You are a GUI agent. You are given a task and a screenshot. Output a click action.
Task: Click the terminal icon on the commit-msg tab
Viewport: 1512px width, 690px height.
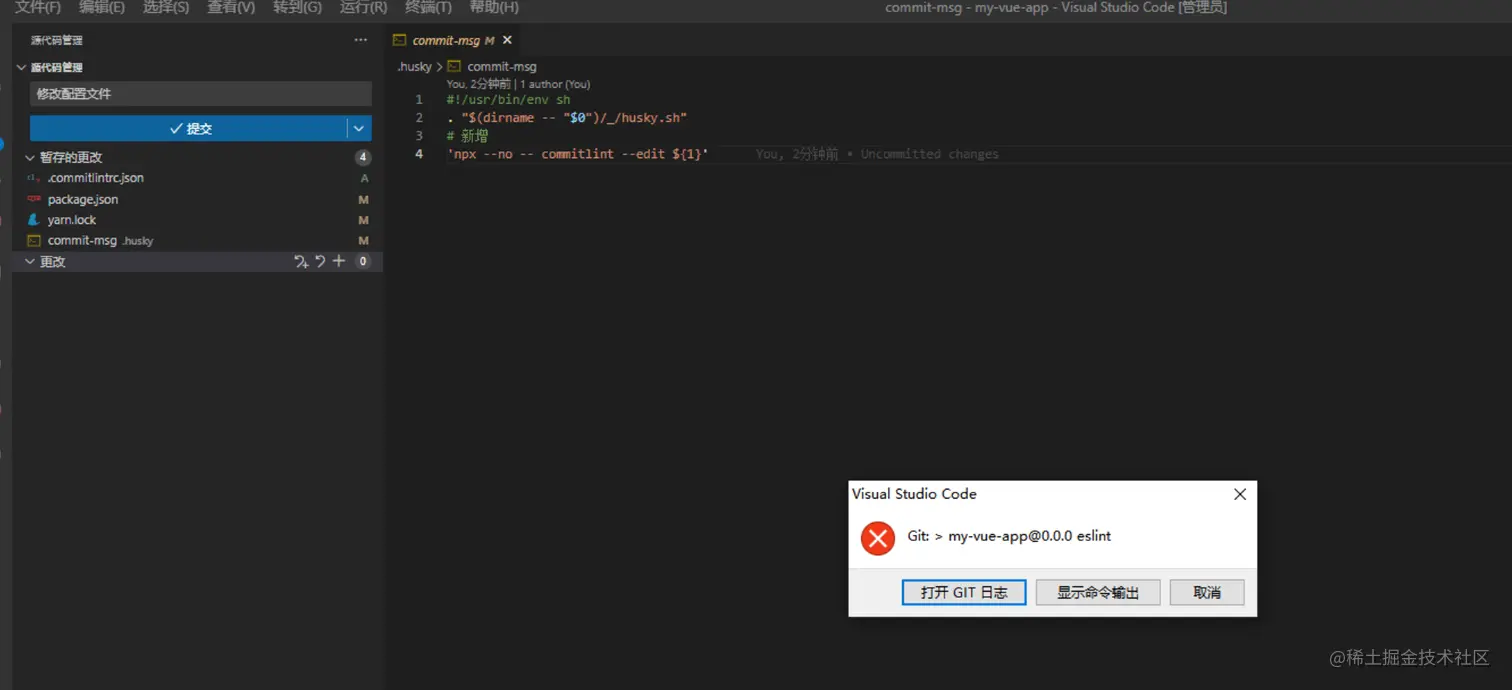[400, 40]
